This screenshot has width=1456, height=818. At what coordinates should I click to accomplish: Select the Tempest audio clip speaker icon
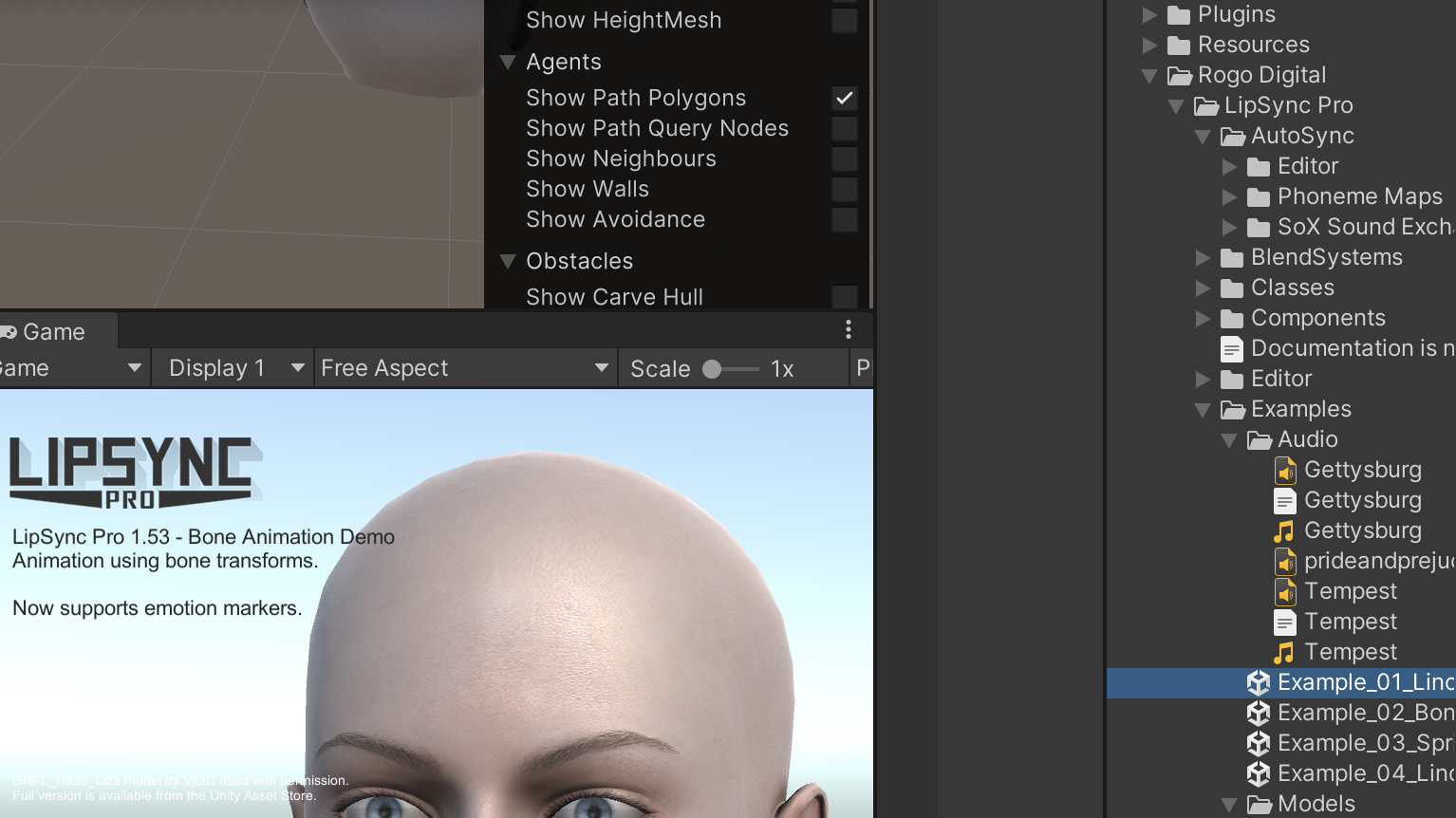pos(1285,591)
